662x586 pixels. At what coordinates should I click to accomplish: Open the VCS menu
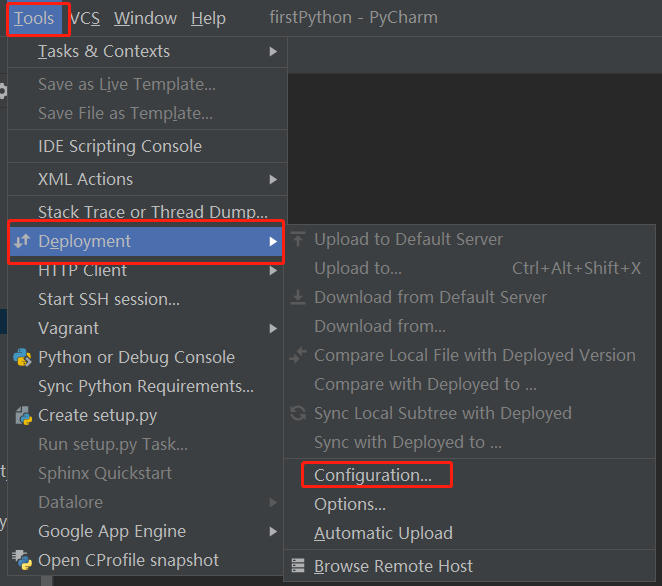point(85,18)
